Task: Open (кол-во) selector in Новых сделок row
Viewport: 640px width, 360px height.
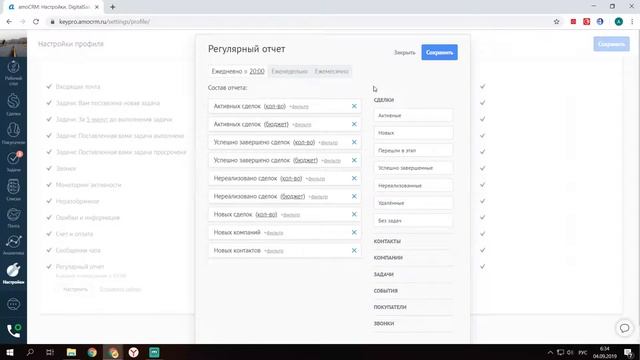Action: [266, 214]
